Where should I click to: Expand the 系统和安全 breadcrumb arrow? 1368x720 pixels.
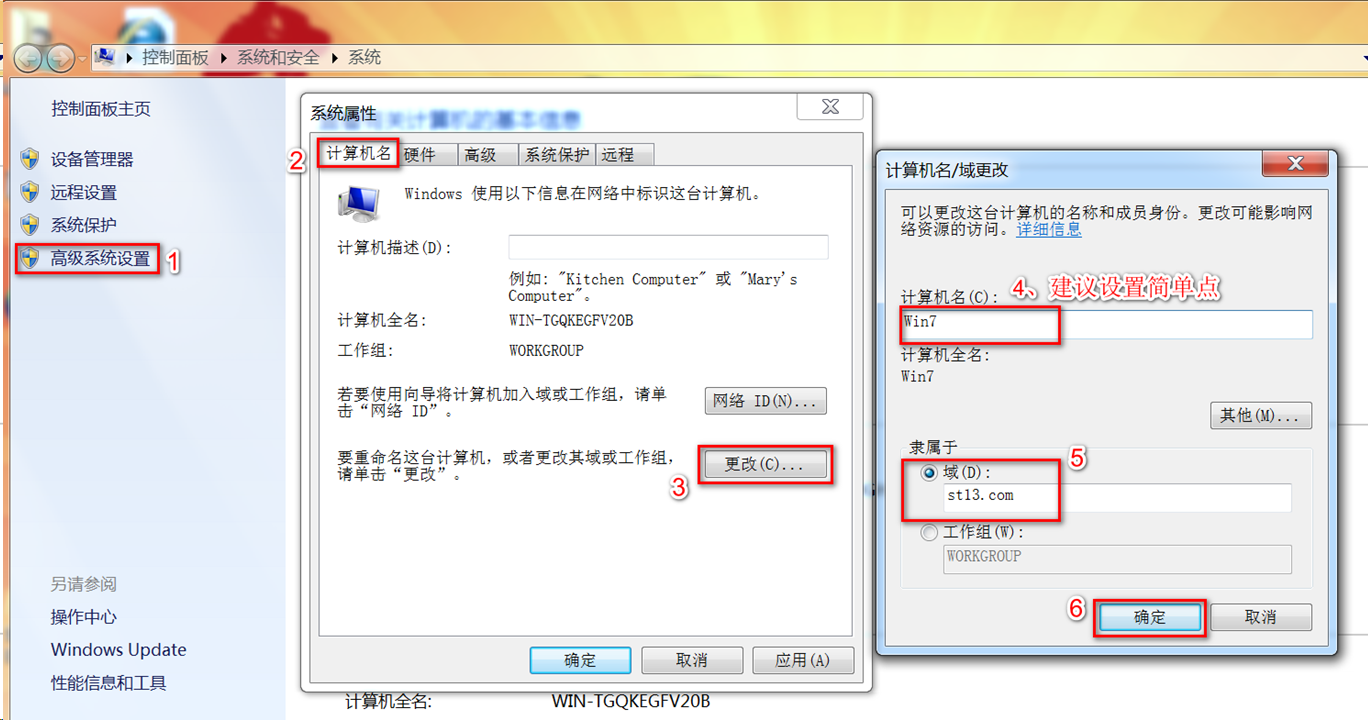coord(335,58)
